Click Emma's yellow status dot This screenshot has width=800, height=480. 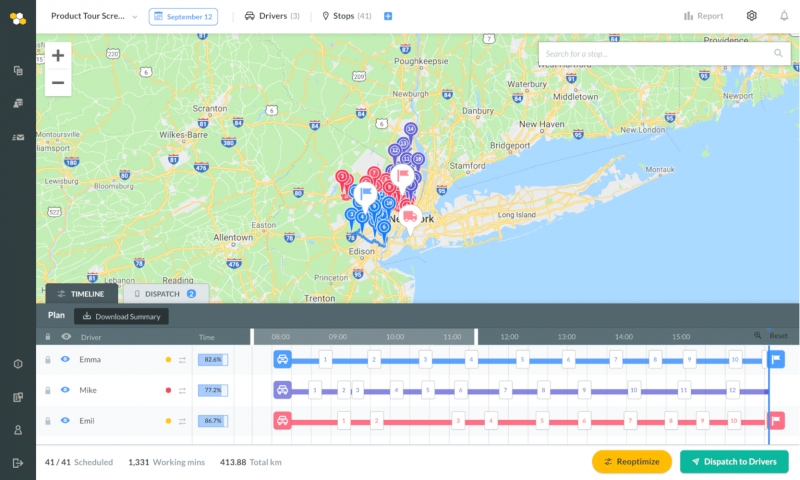(168, 360)
